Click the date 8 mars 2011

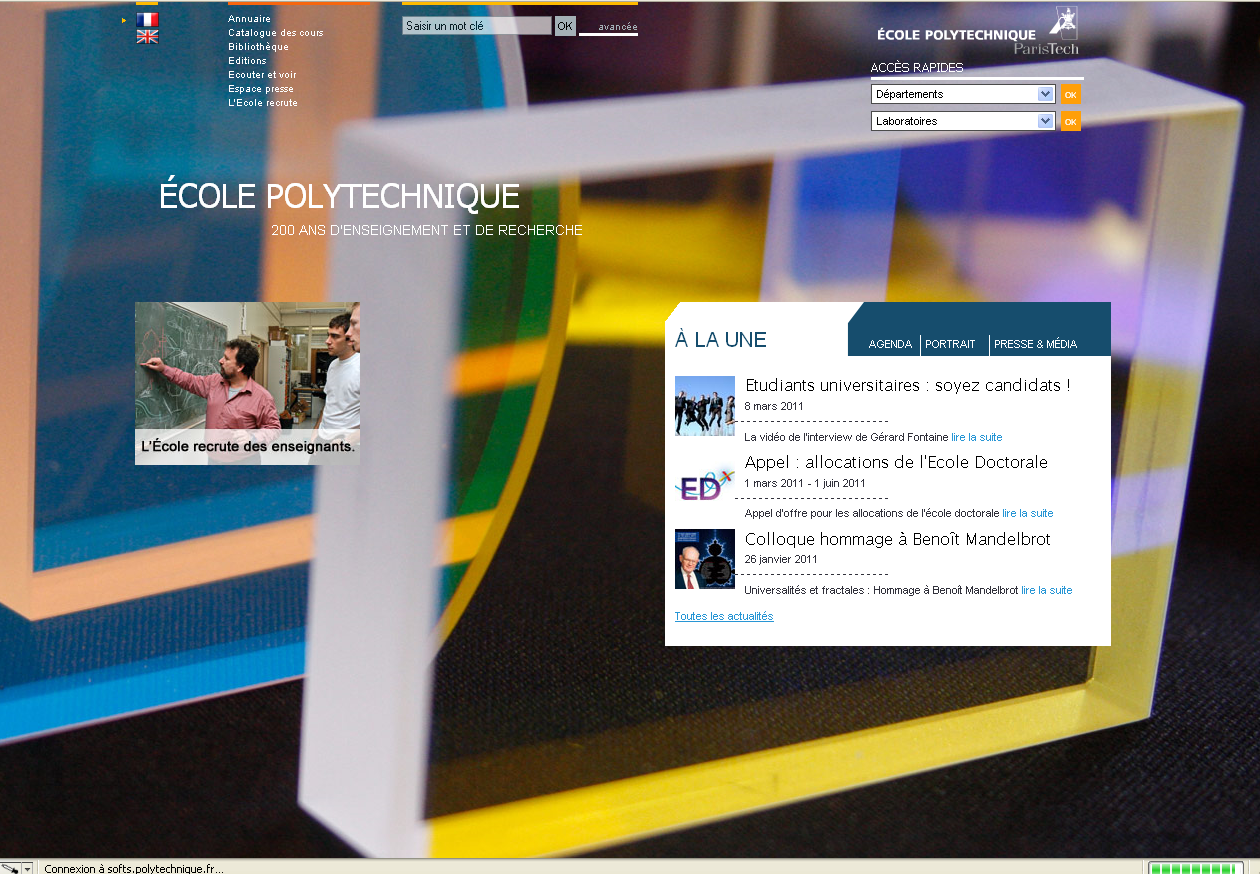774,406
